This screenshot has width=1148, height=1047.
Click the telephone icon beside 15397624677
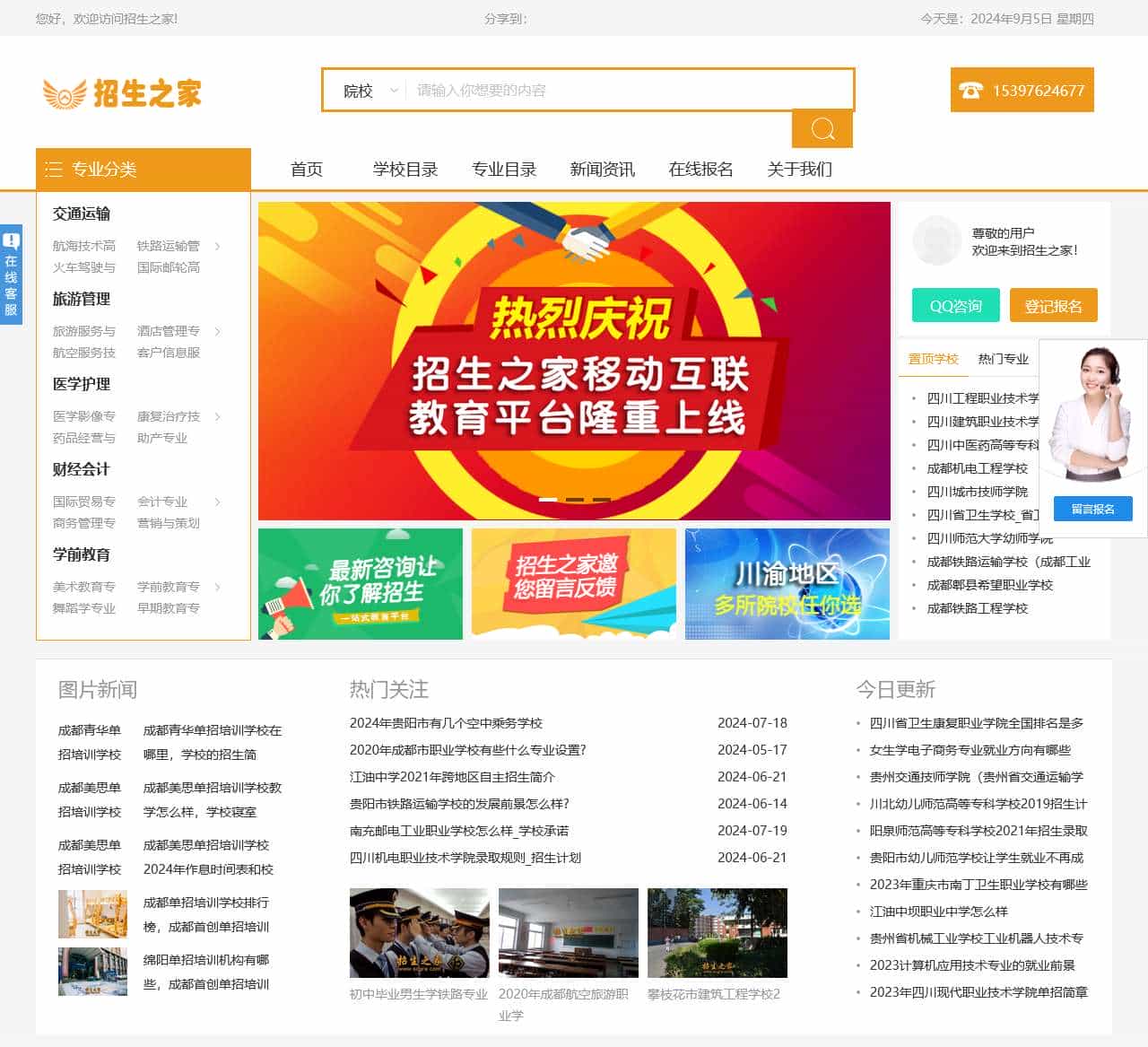[x=970, y=91]
